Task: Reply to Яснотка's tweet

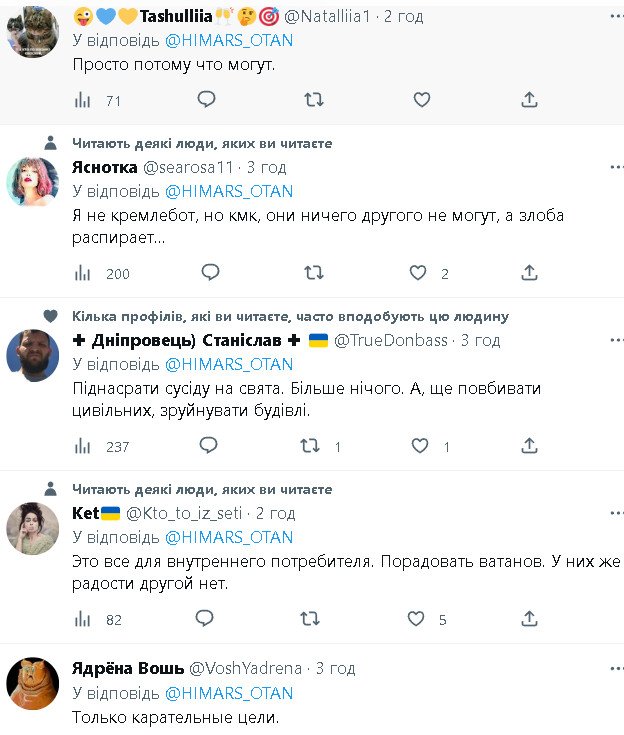Action: pos(209,272)
